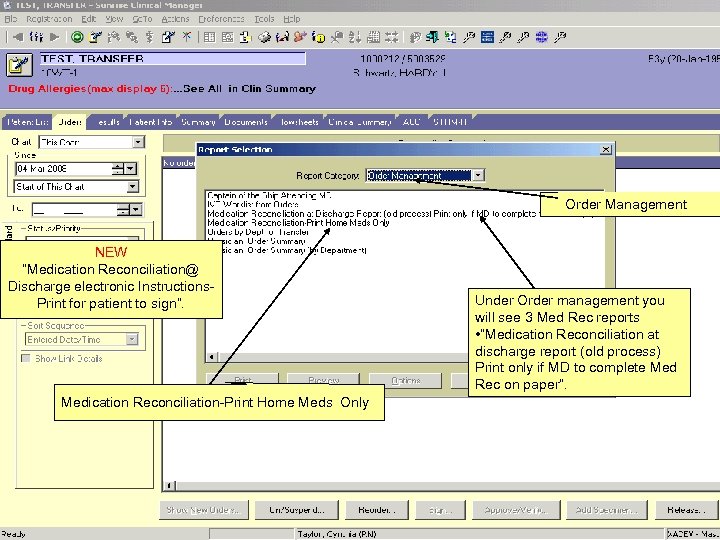Image resolution: width=720 pixels, height=540 pixels.
Task: Click the orange person toolbar icon
Action: coord(300,37)
